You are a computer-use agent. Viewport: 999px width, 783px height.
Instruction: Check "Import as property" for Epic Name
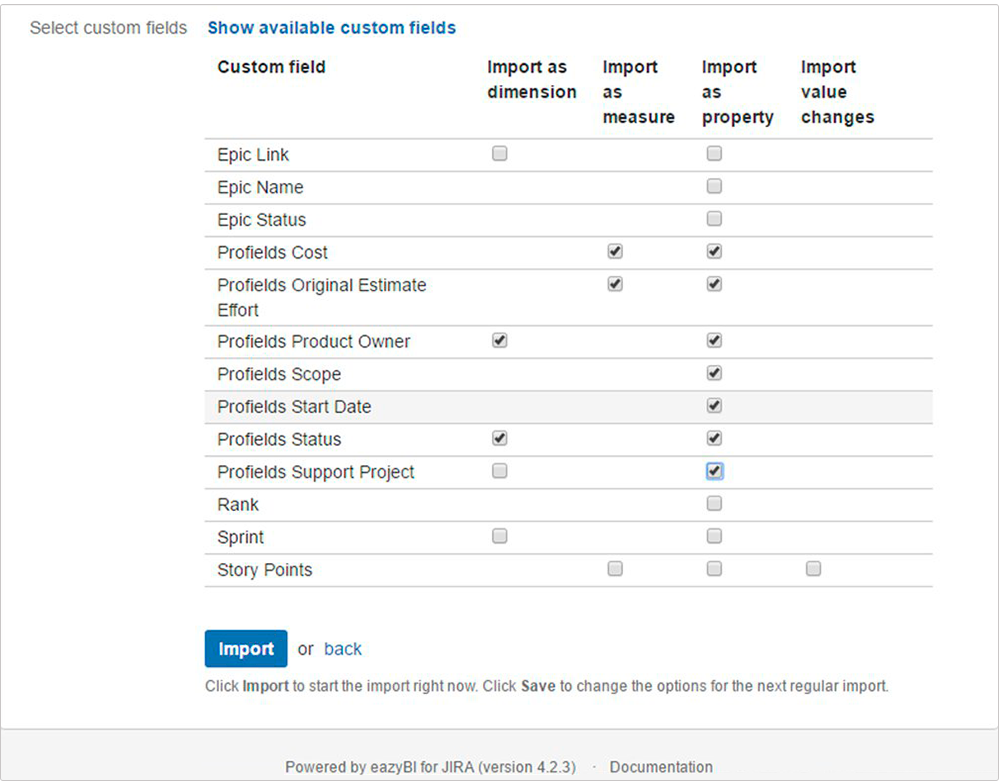(714, 185)
